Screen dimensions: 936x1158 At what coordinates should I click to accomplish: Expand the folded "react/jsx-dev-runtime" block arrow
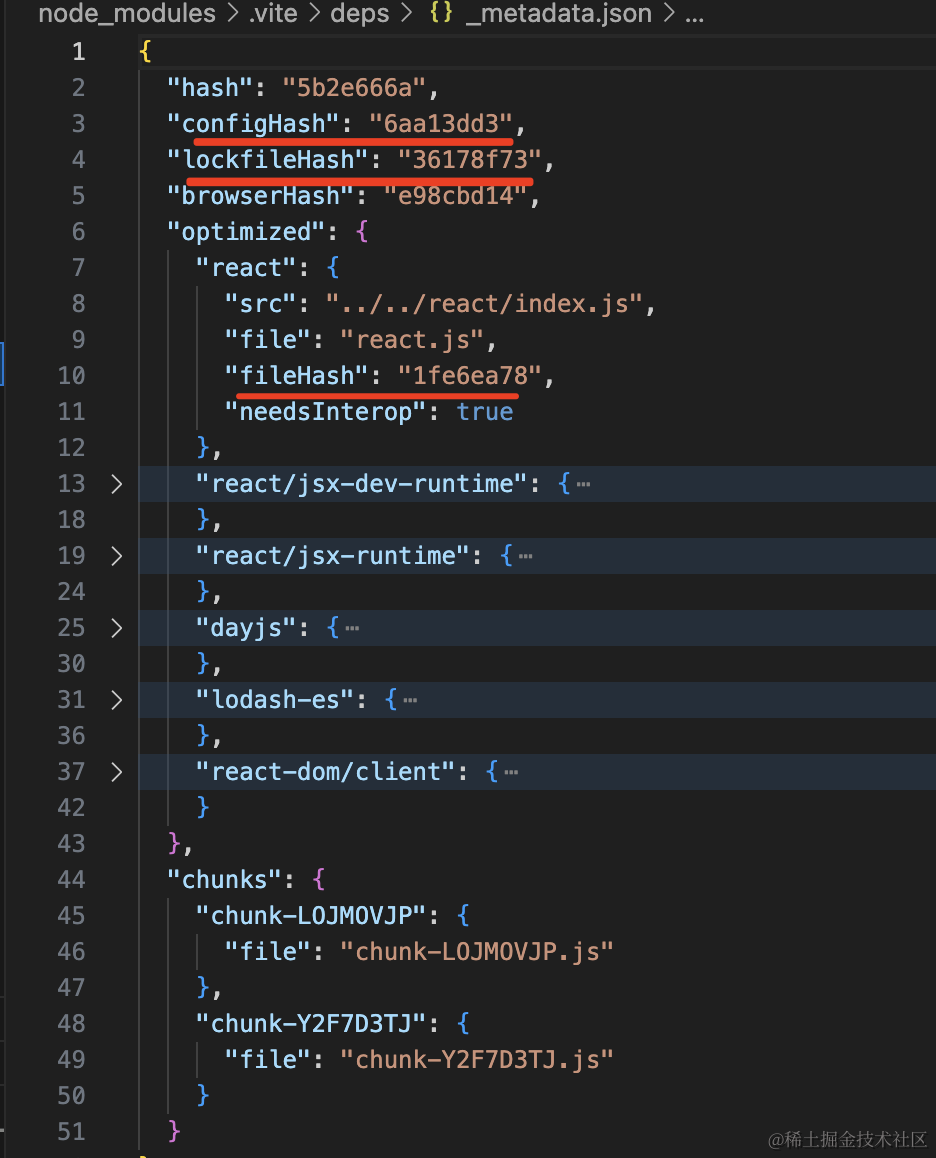pyautogui.click(x=116, y=484)
